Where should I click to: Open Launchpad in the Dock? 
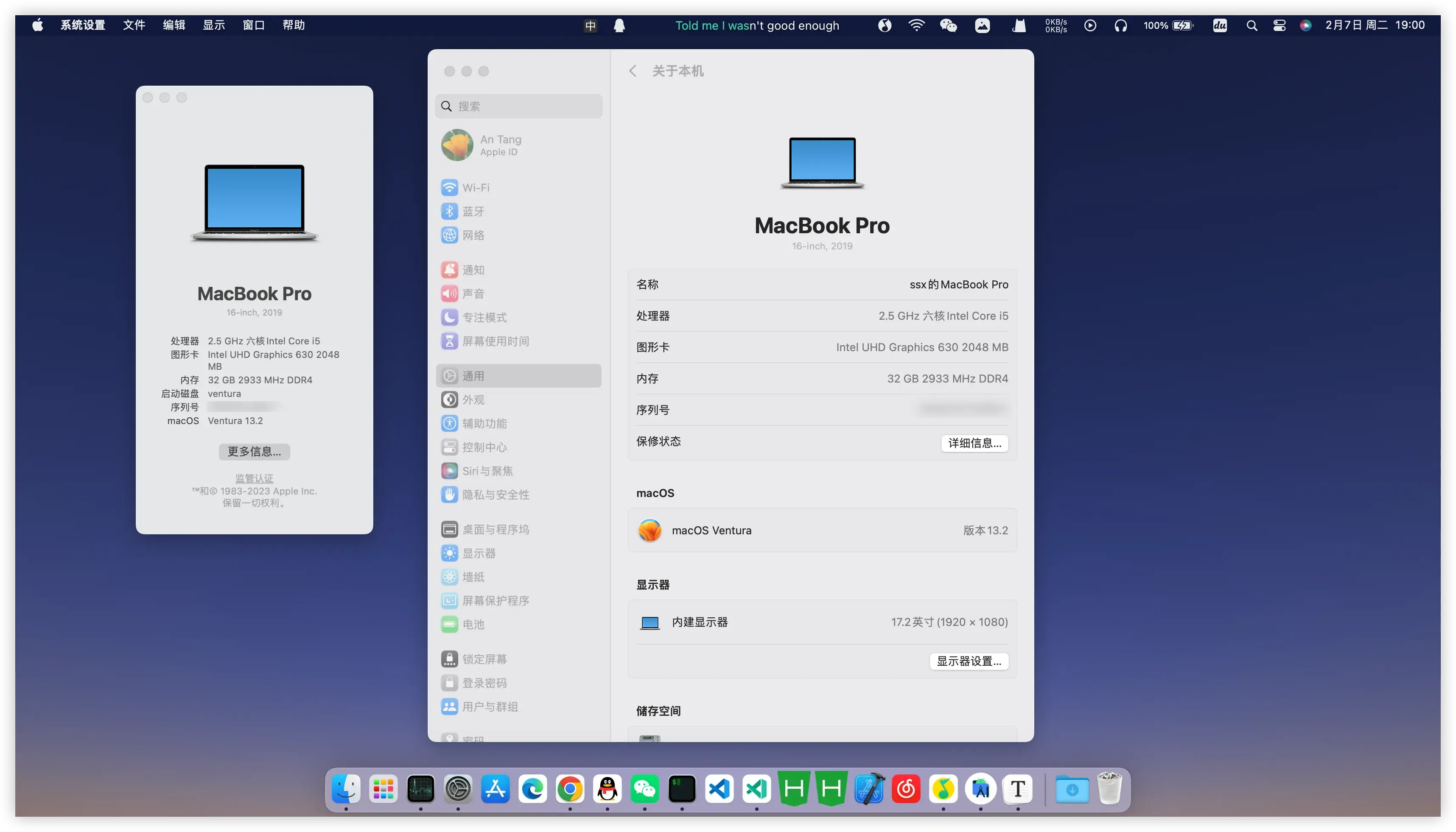383,789
